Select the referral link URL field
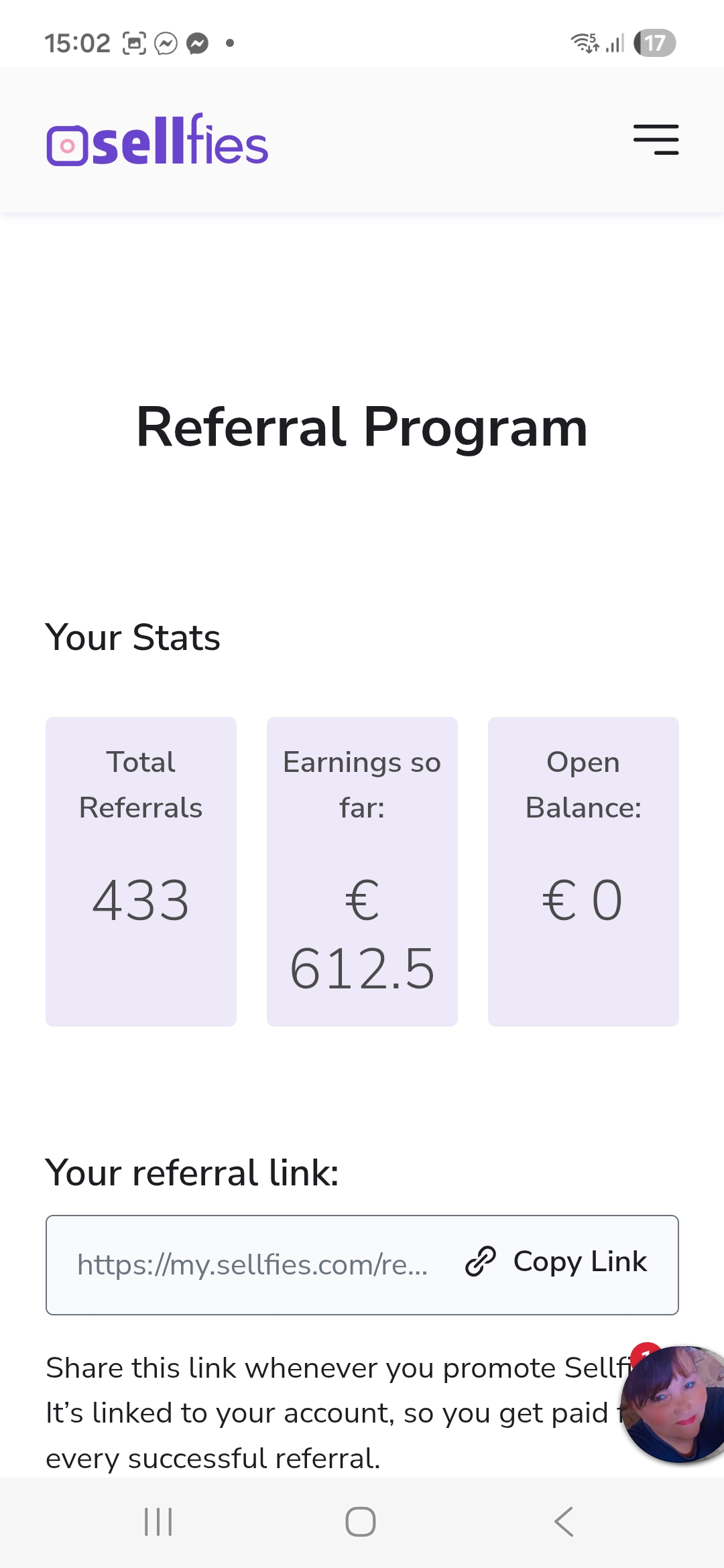 pyautogui.click(x=252, y=1264)
